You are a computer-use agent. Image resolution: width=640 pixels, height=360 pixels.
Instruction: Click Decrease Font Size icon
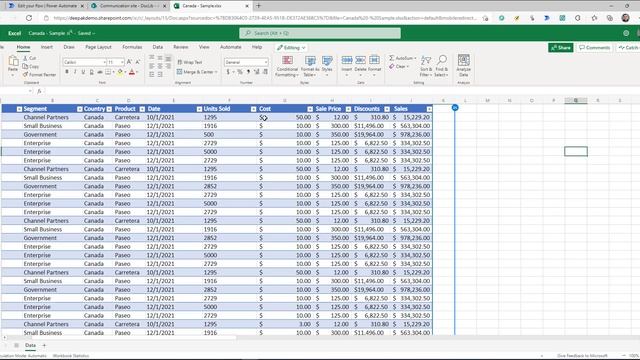pyautogui.click(x=138, y=62)
